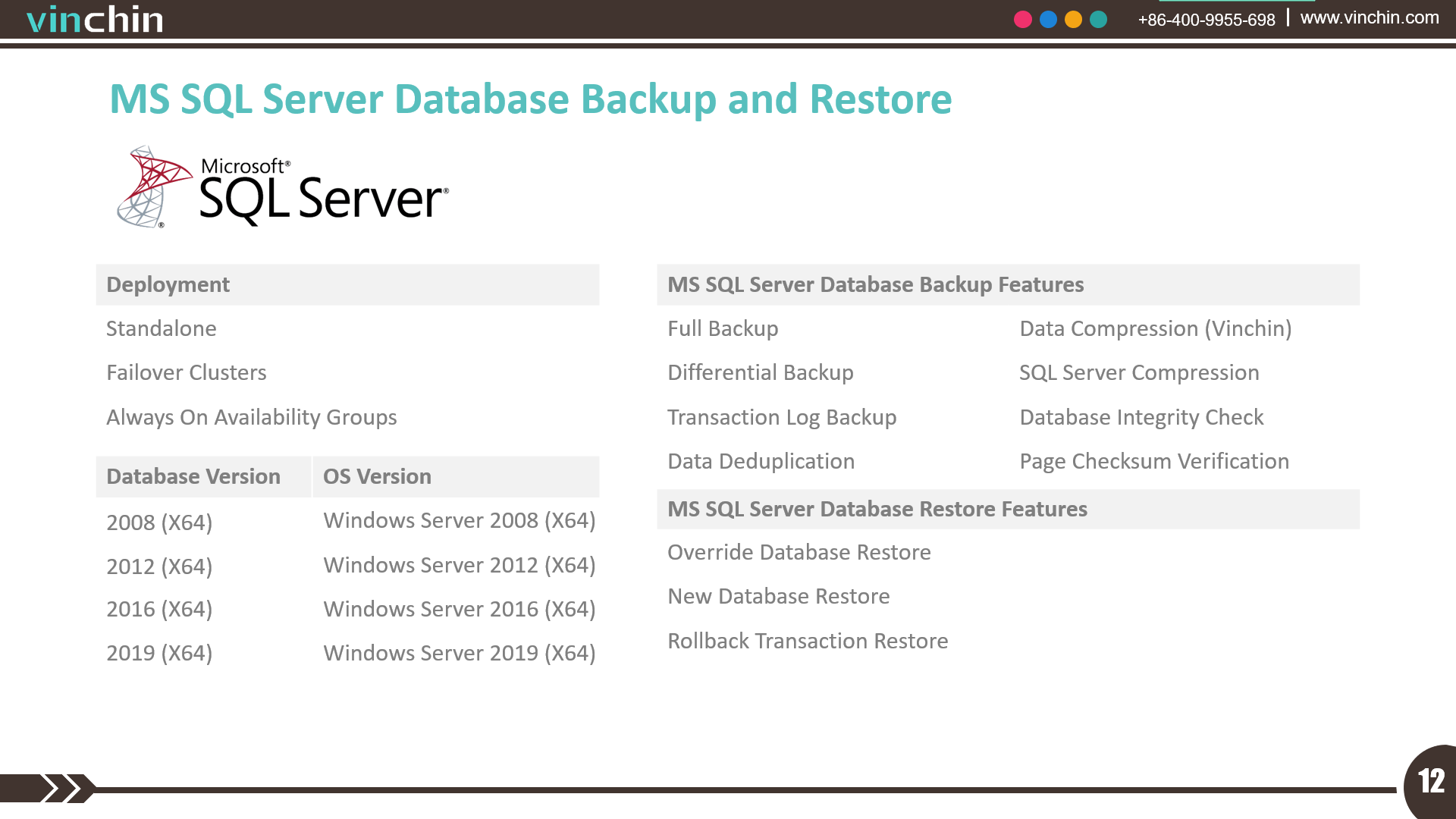Select the 2019 (X64) database version
1456x819 pixels.
click(x=159, y=653)
